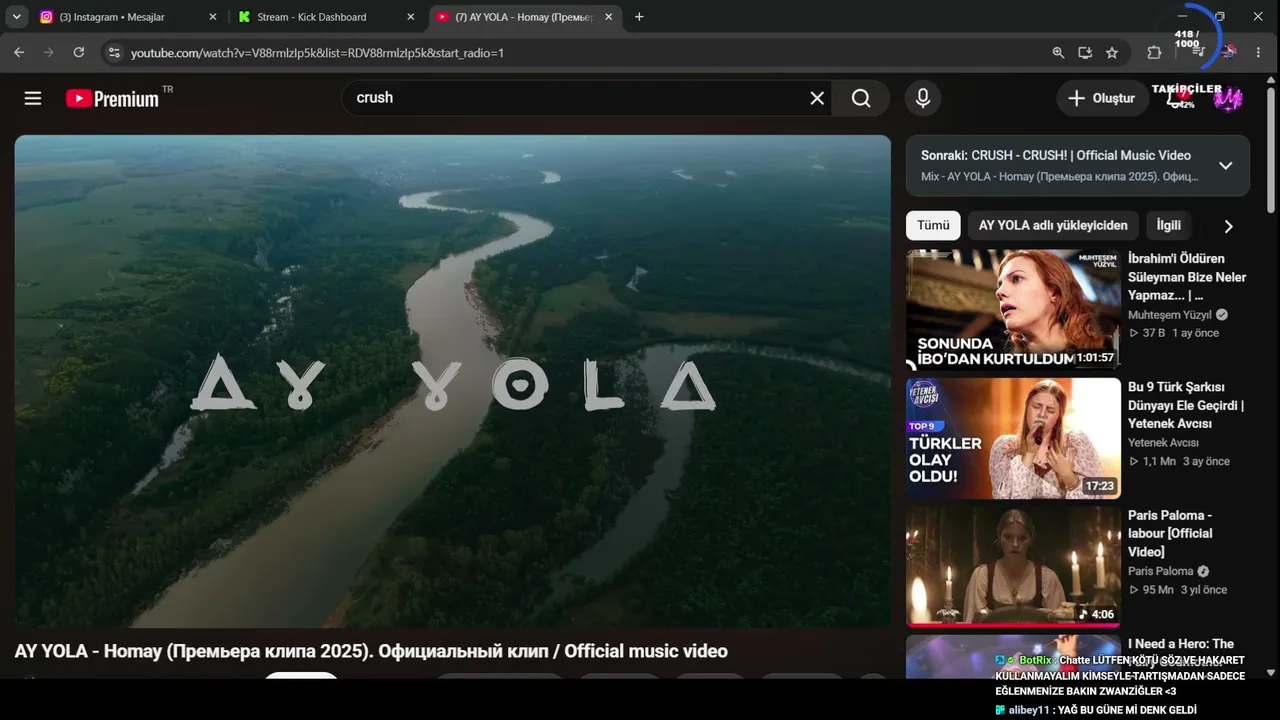The image size is (1280, 720).
Task: Open the 'TÜRKLER OLAY OLDU' video thumbnail
Action: [1013, 438]
